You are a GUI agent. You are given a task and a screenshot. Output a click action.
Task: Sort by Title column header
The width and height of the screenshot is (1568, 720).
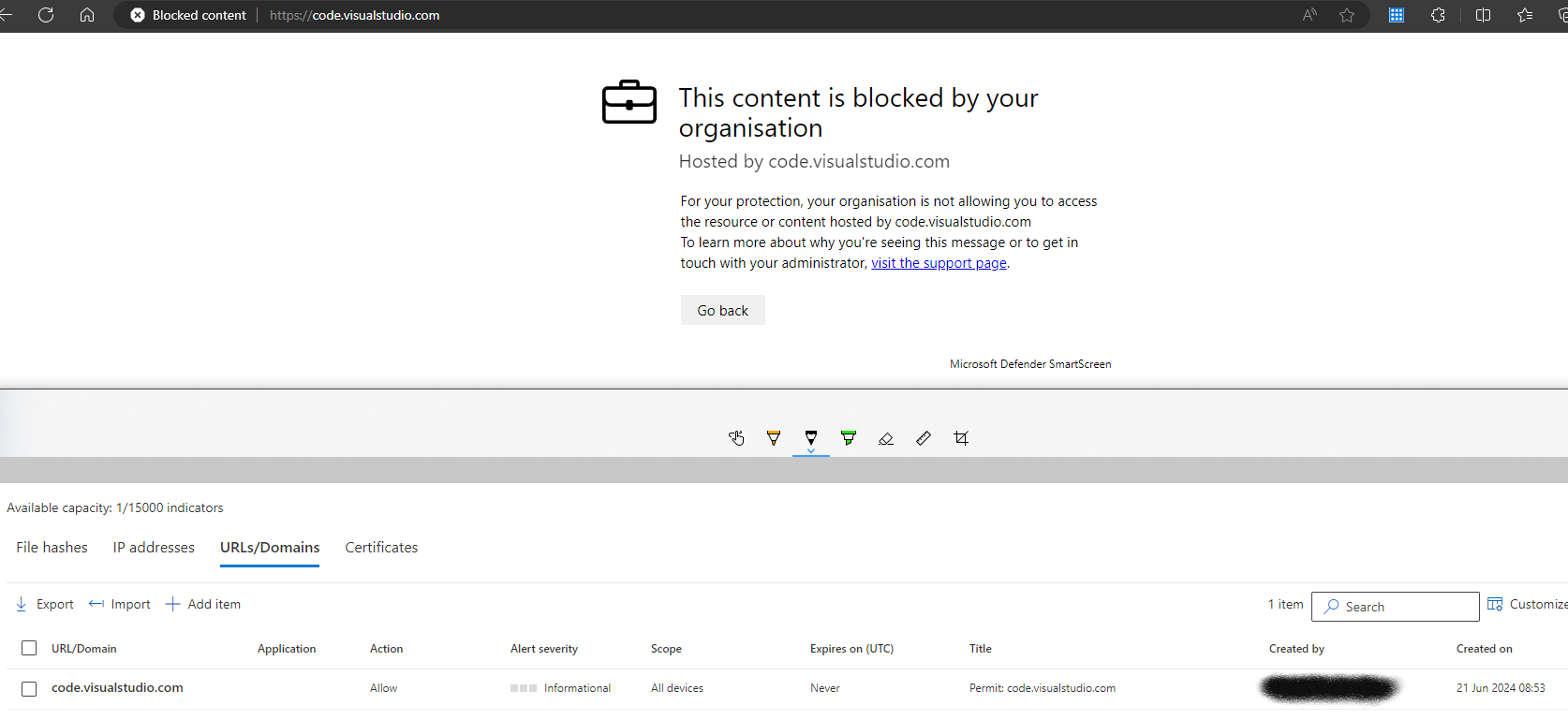point(981,649)
